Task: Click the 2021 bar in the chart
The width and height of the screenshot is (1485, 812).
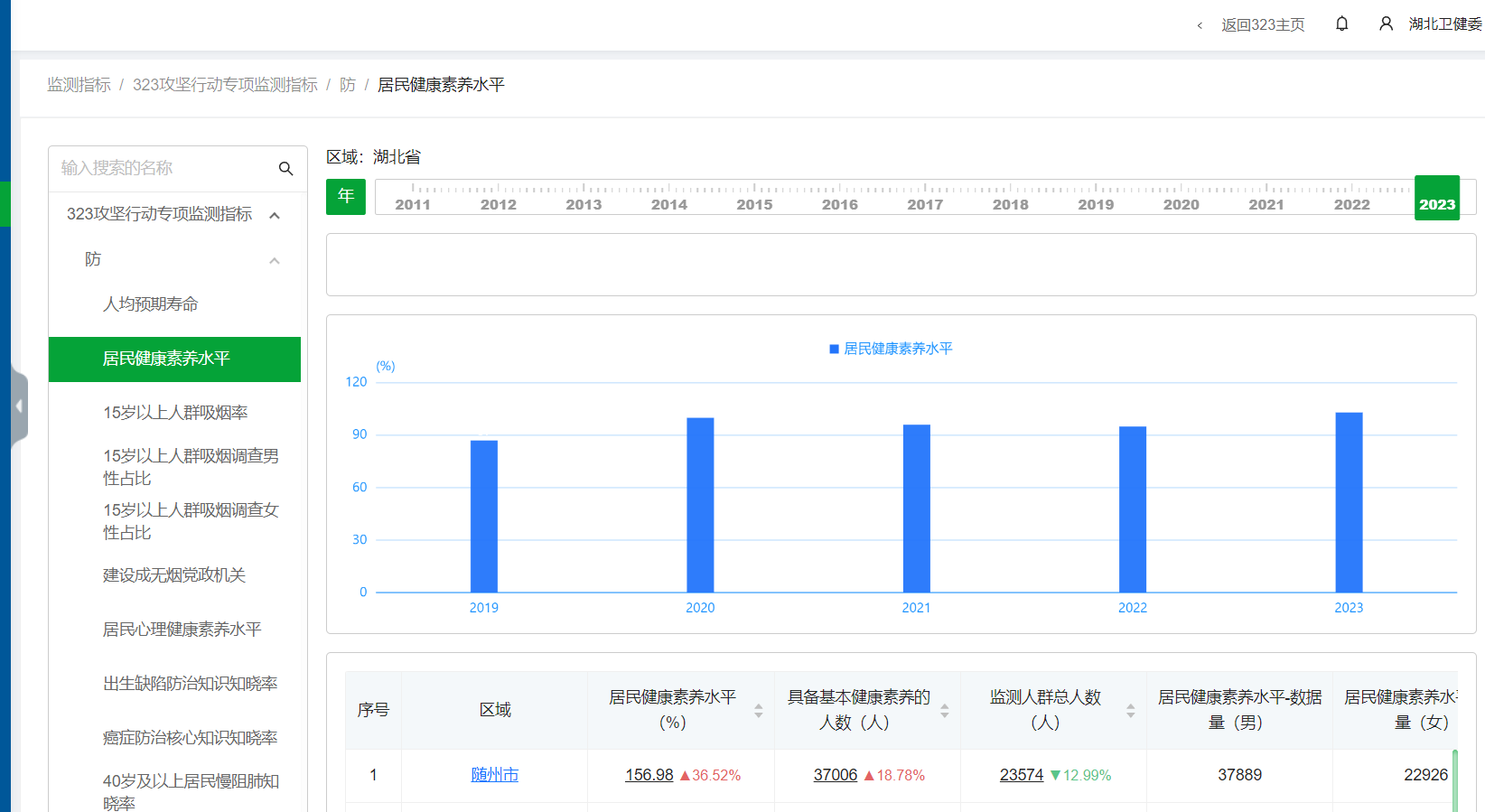Action: 917,509
